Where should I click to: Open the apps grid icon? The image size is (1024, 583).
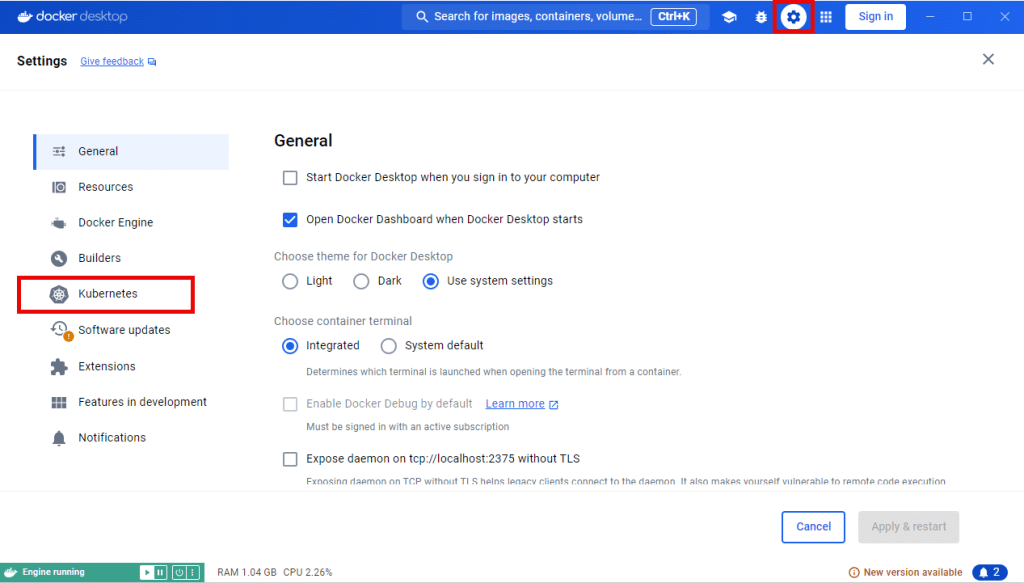pos(826,17)
